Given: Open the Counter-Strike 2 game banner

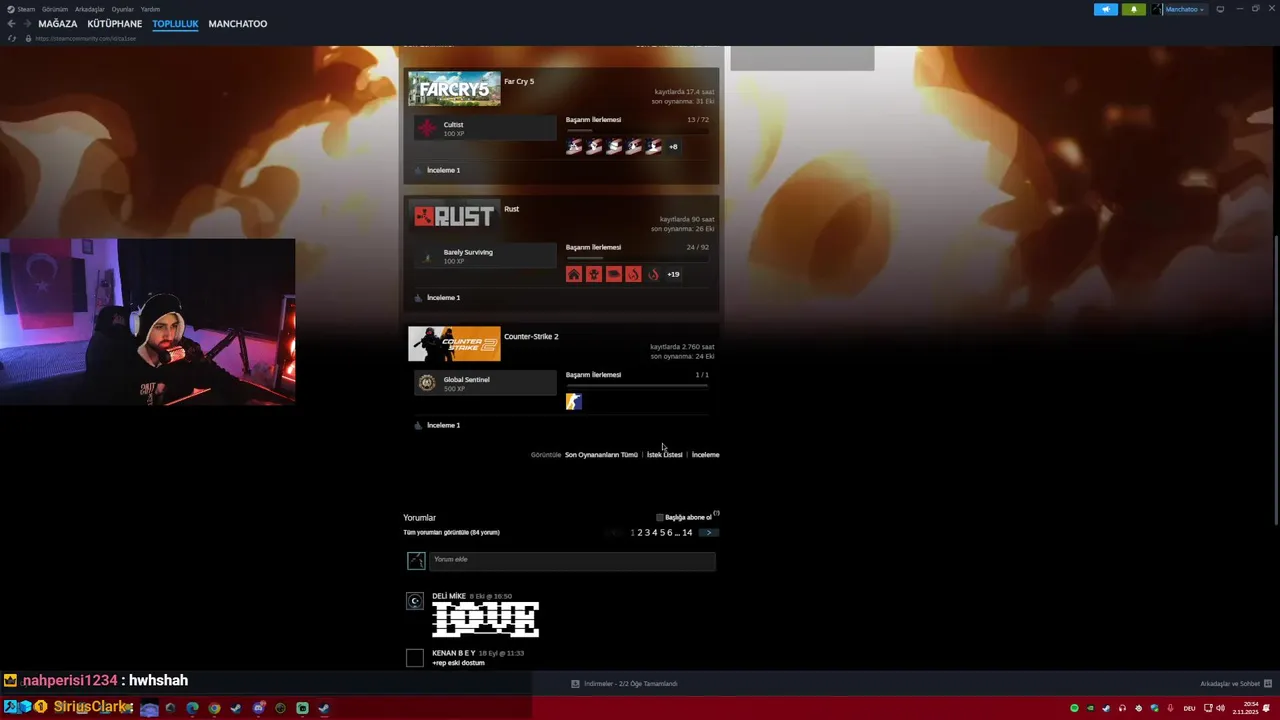Looking at the screenshot, I should point(454,344).
